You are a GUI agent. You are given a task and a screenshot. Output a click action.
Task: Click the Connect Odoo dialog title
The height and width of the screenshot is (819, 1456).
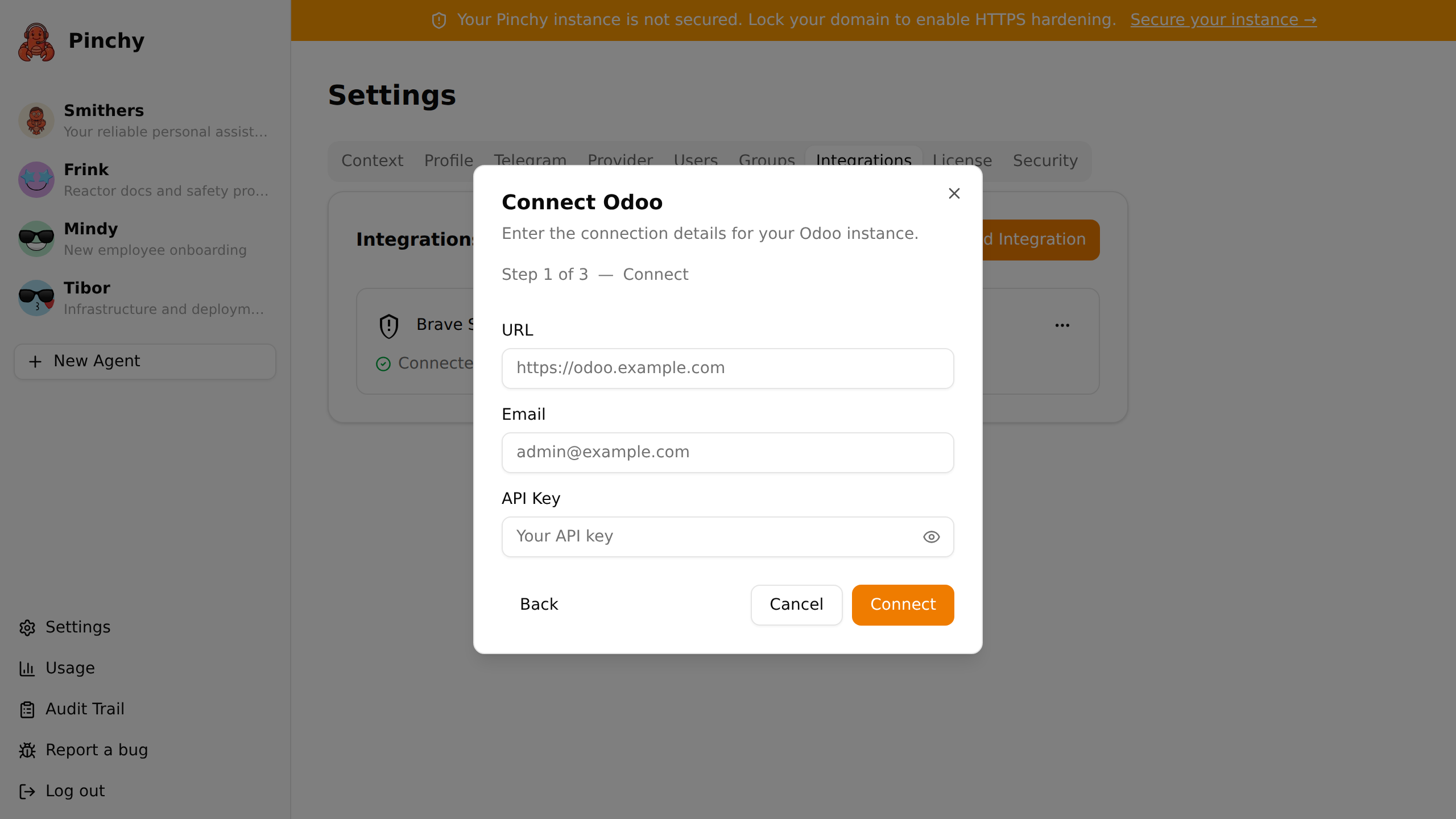pyautogui.click(x=582, y=202)
